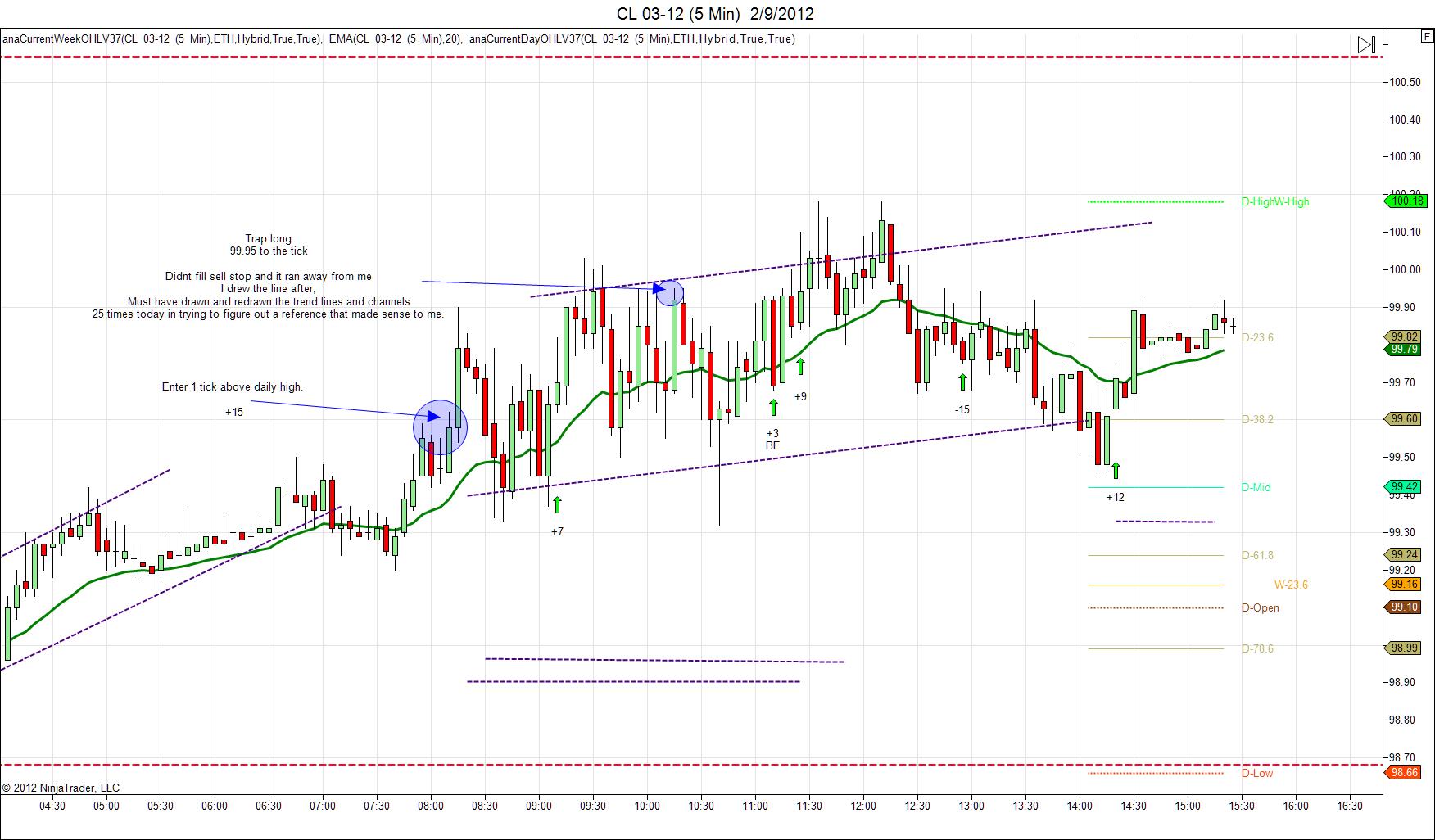This screenshot has width=1435, height=840.
Task: Click the scroll-to-latest-bar arrow icon
Action: (1366, 45)
